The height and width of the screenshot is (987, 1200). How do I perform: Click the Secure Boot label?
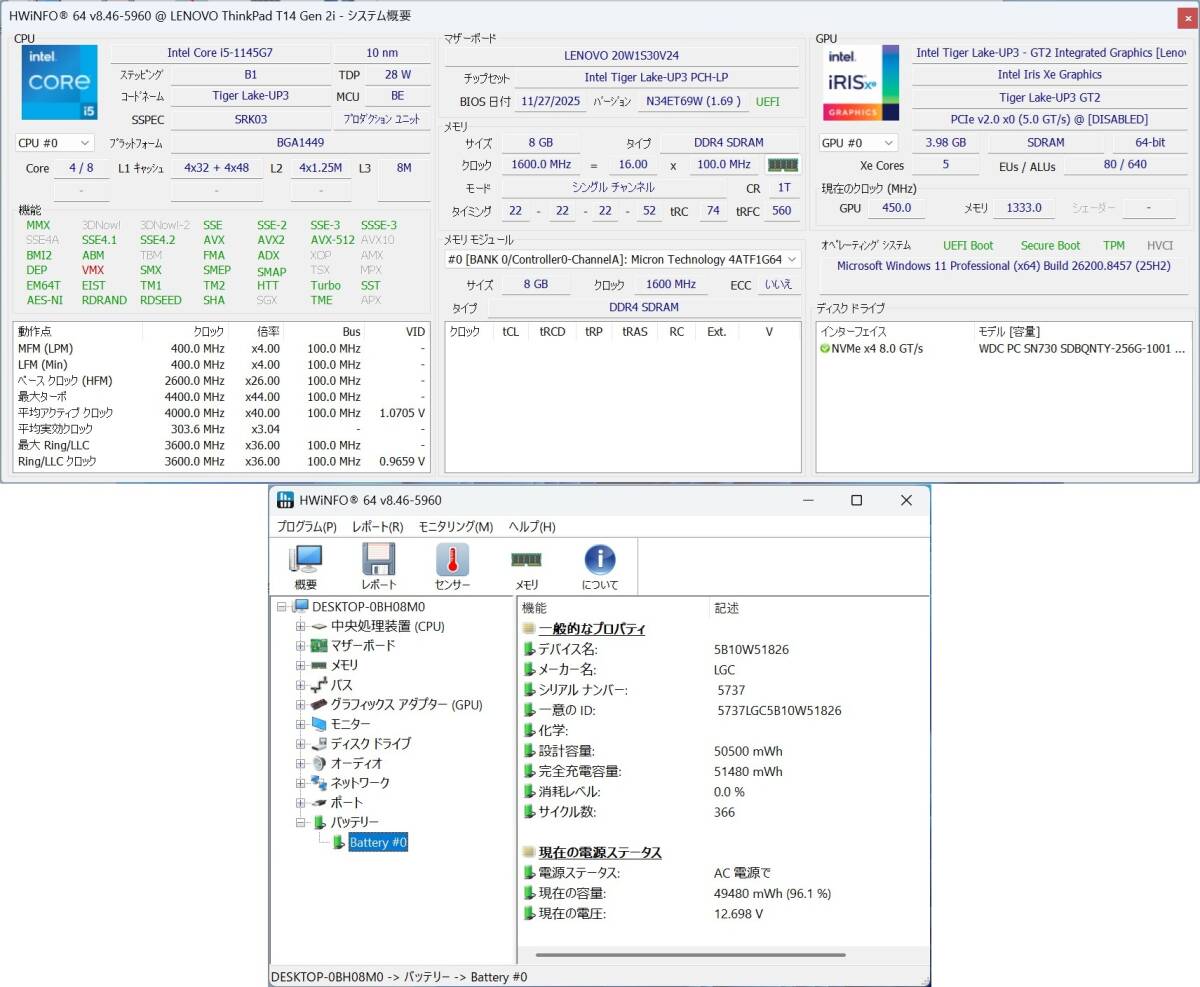pyautogui.click(x=1050, y=246)
